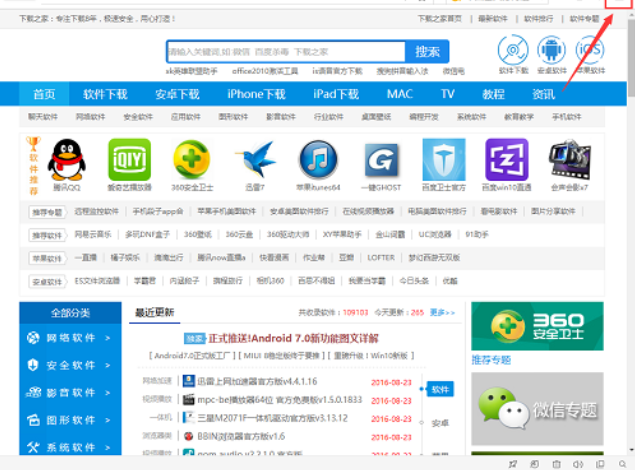The height and width of the screenshot is (470, 635).
Task: Click the office2010激活工具 hot search link
Action: tap(265, 71)
